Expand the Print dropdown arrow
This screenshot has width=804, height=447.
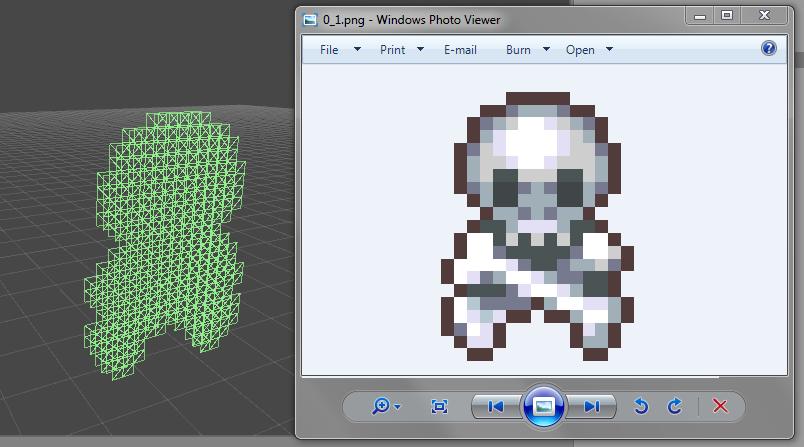[x=420, y=49]
